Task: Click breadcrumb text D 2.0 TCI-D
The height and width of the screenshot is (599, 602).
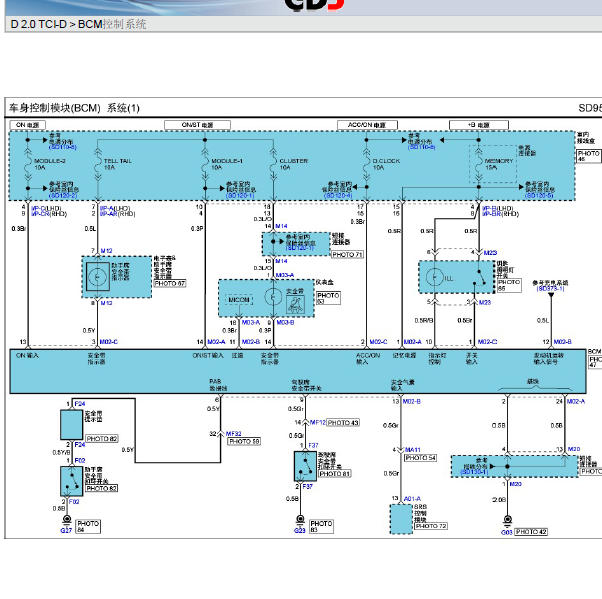Action: [39, 24]
